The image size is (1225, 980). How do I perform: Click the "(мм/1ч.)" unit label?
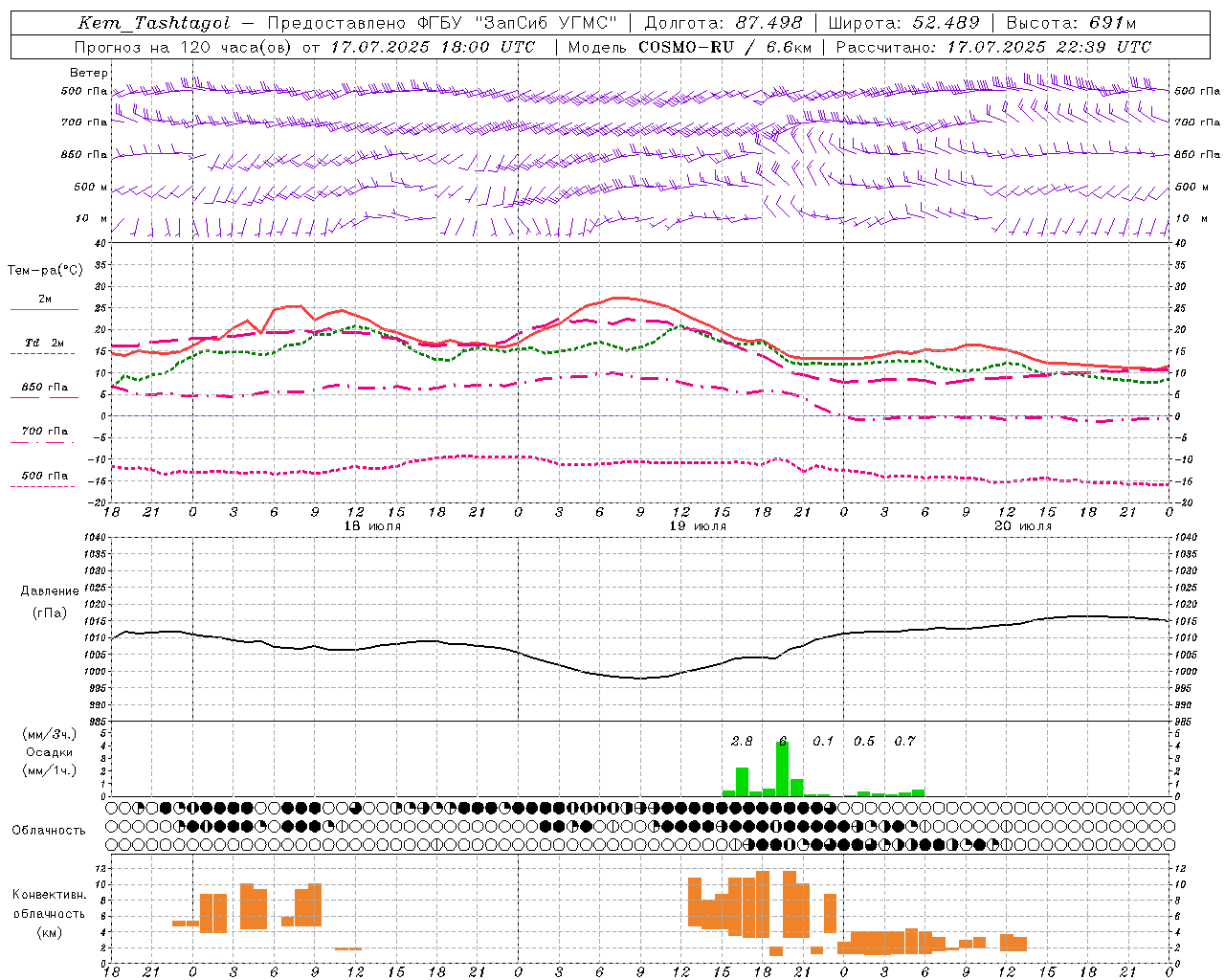point(50,769)
